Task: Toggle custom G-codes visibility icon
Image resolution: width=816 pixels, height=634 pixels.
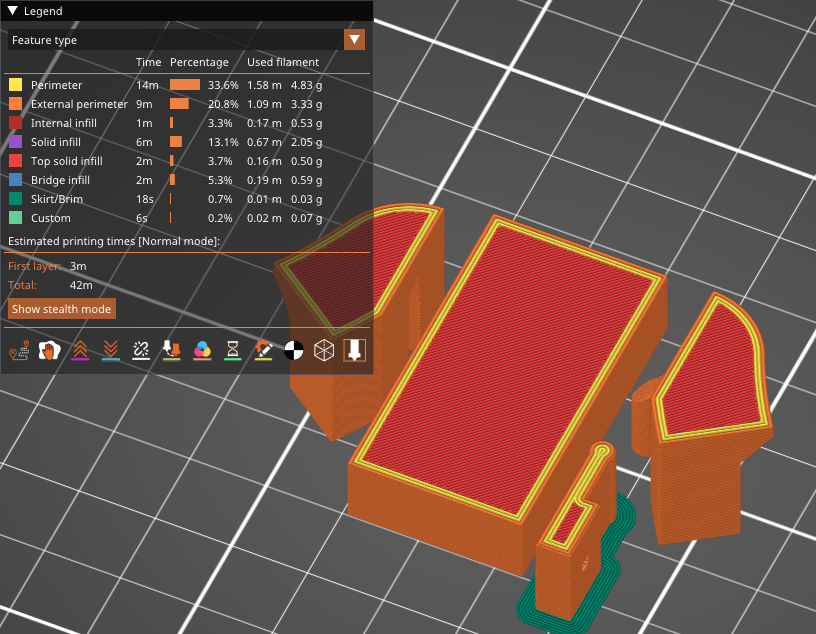Action: pyautogui.click(x=263, y=350)
